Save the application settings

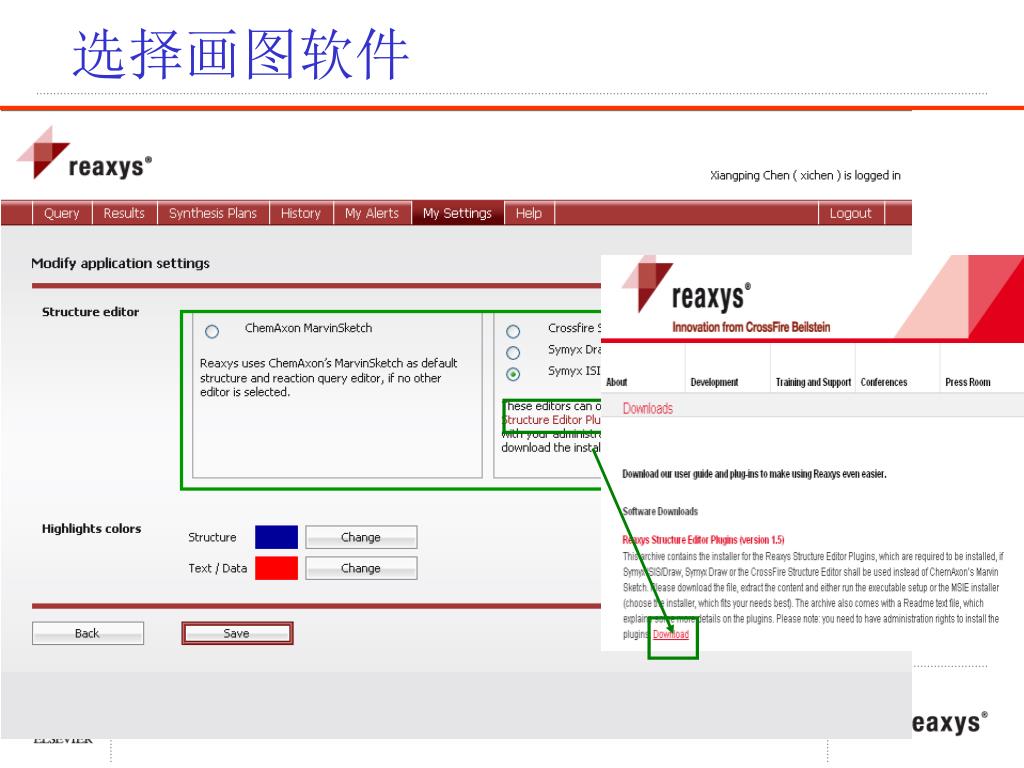tap(237, 633)
